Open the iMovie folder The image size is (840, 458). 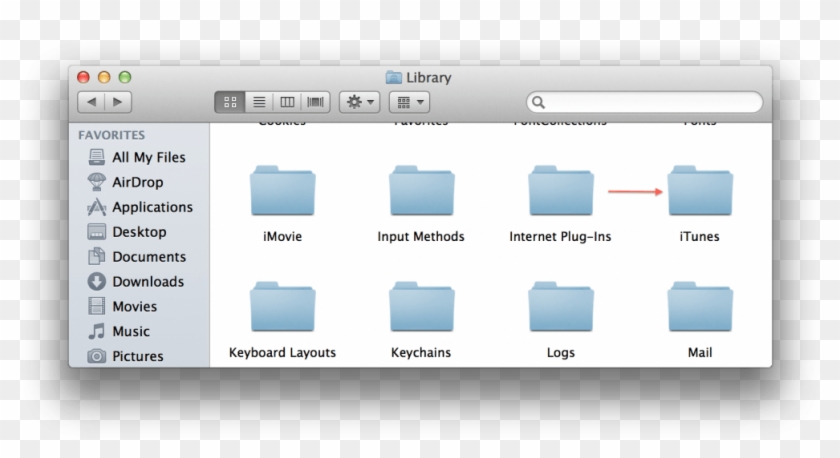click(282, 191)
